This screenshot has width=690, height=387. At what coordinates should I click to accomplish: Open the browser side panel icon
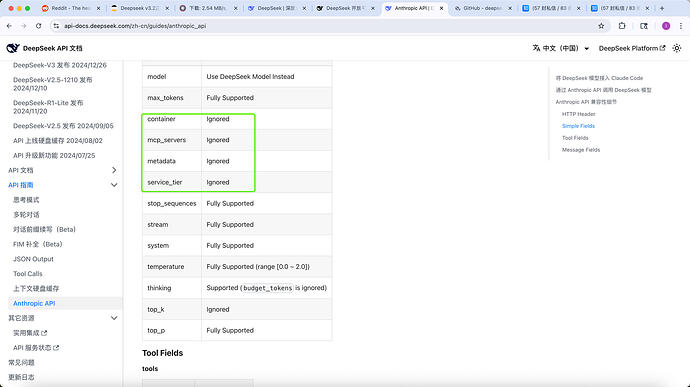click(644, 26)
